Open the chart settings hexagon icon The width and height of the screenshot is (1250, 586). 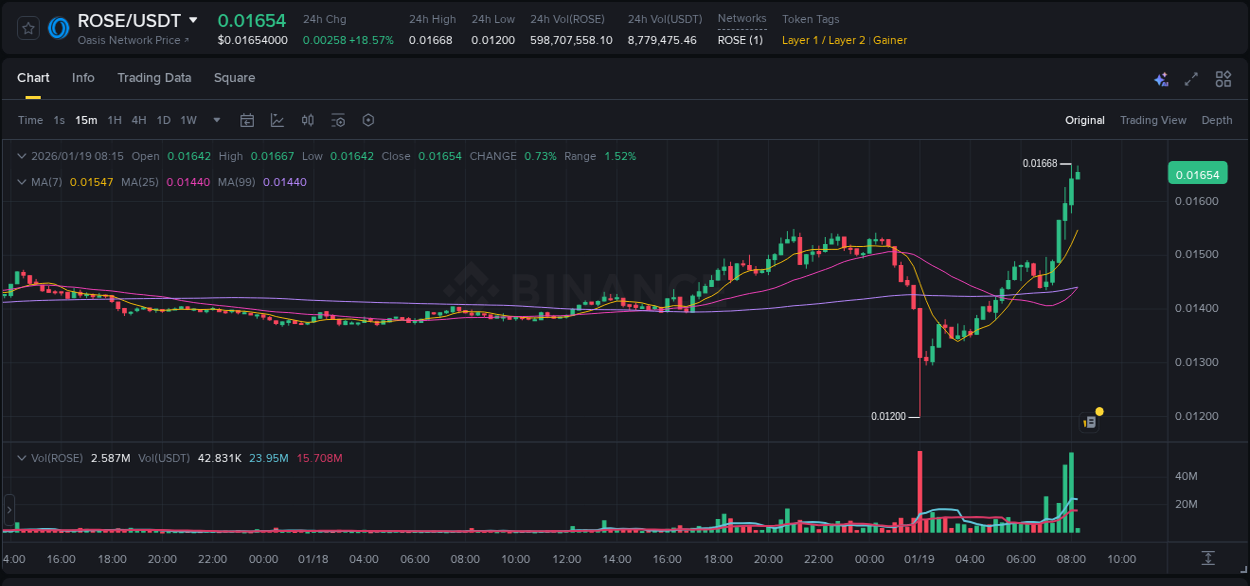coord(368,120)
